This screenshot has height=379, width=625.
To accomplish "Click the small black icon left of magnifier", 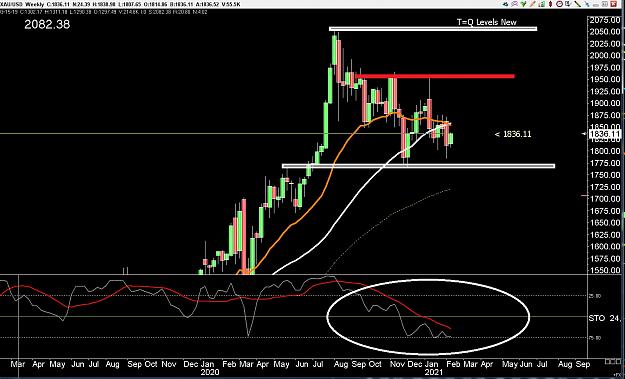I will [x=505, y=4].
